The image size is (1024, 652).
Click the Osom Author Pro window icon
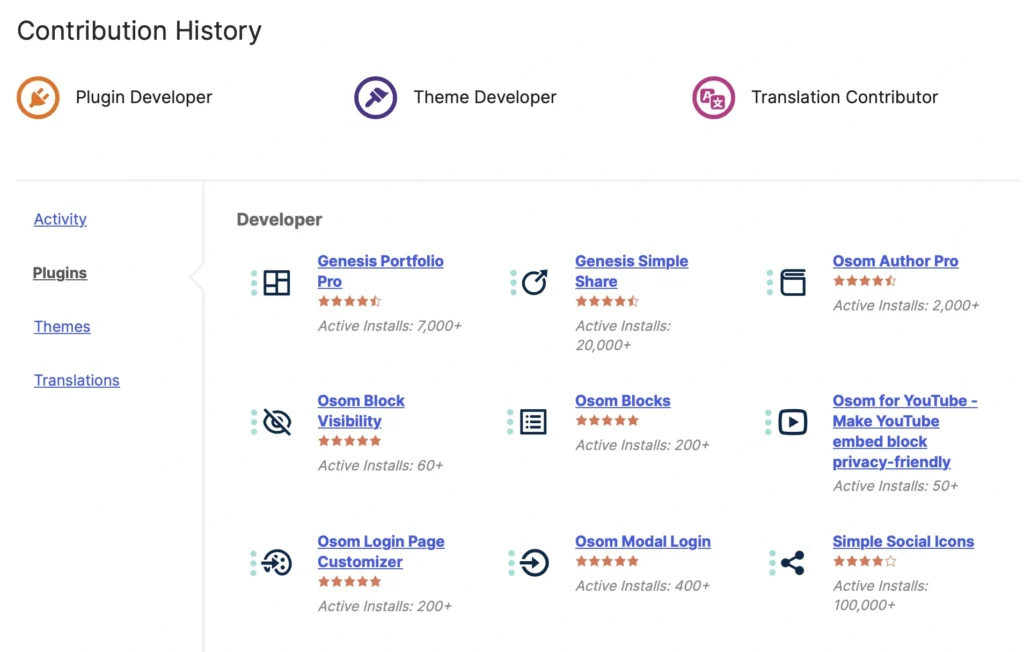pyautogui.click(x=792, y=282)
